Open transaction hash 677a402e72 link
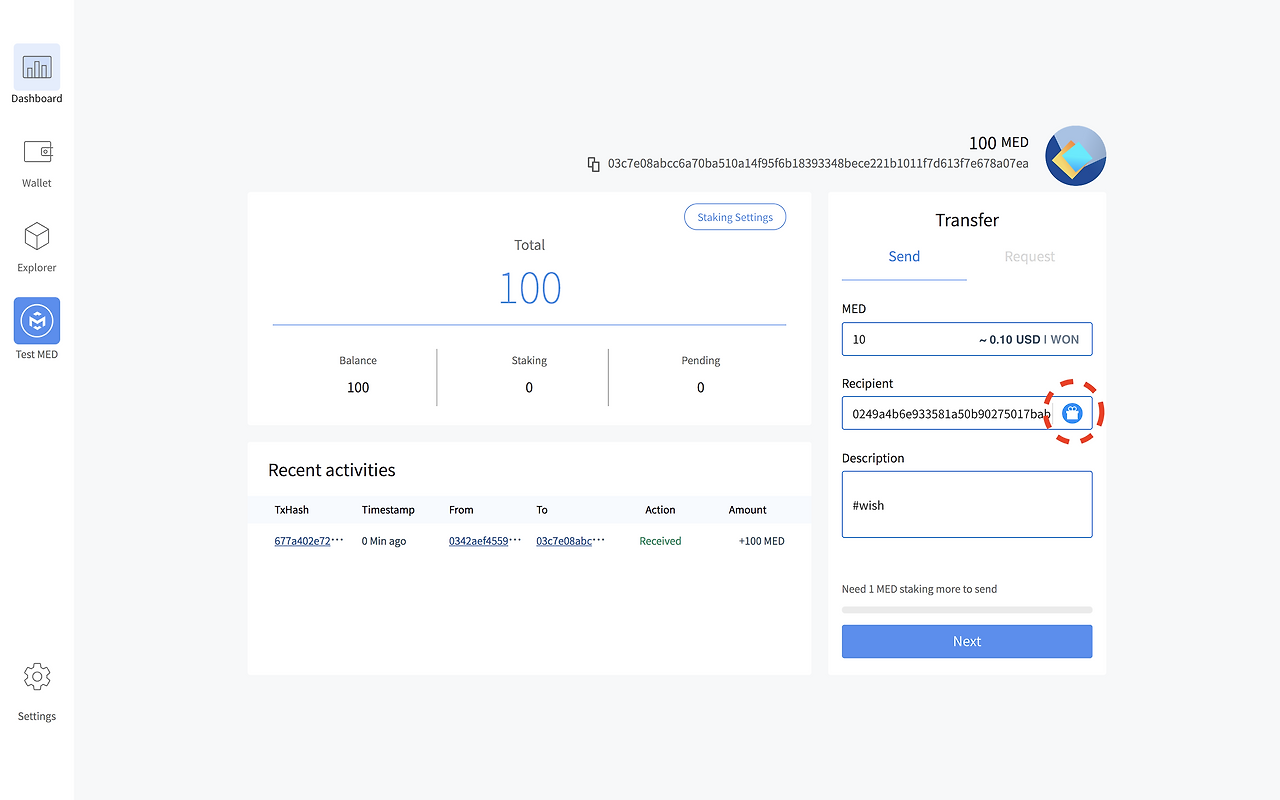The height and width of the screenshot is (800, 1280). 309,541
